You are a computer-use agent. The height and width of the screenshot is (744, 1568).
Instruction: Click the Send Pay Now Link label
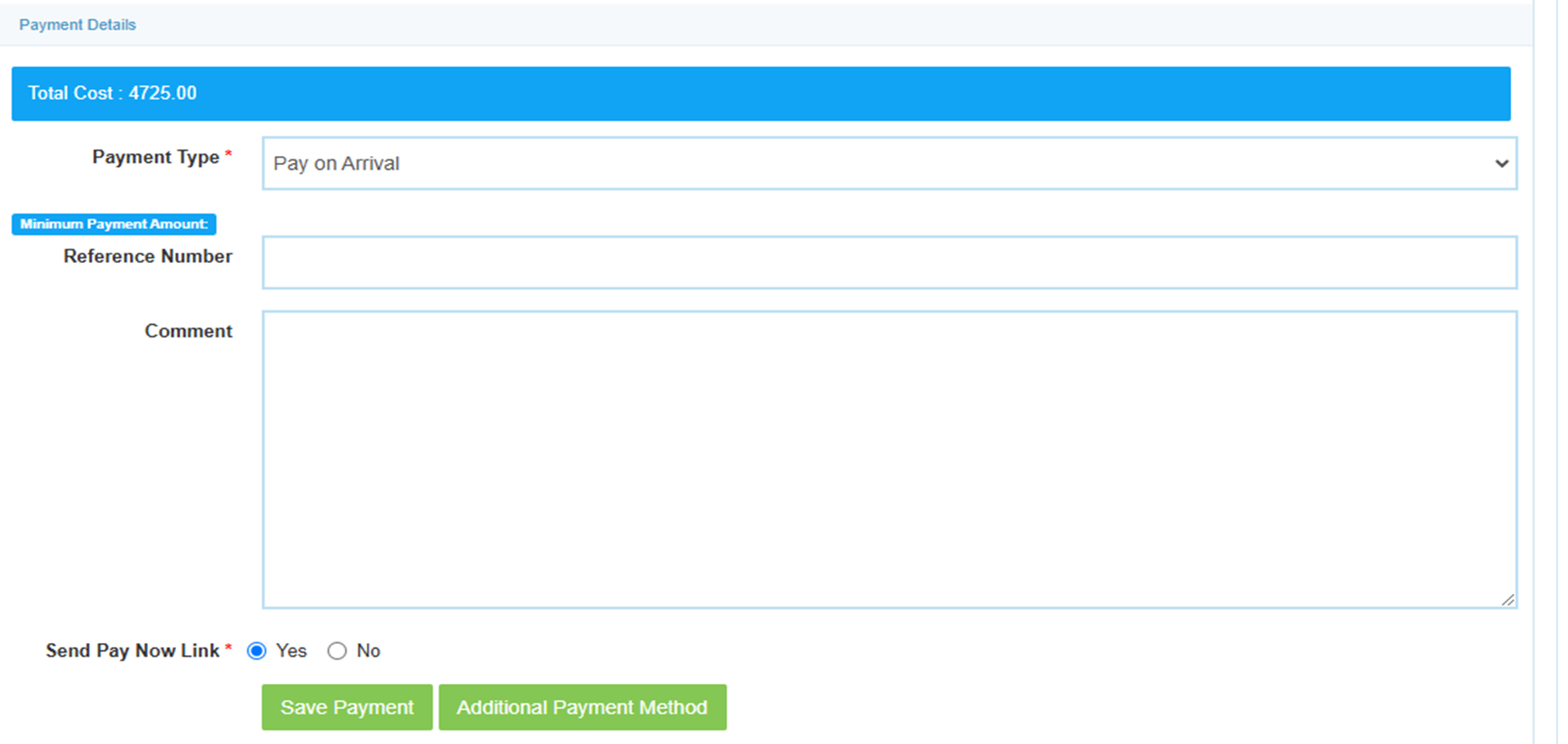(x=132, y=651)
